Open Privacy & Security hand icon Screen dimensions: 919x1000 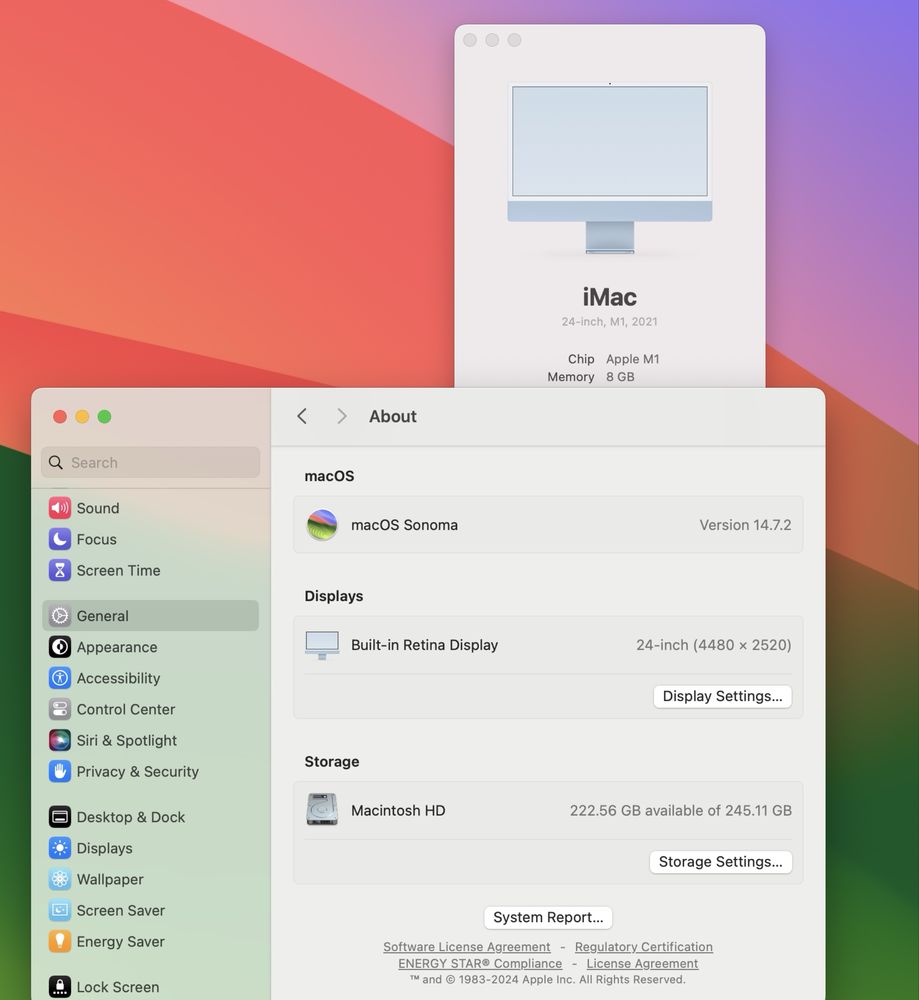60,772
